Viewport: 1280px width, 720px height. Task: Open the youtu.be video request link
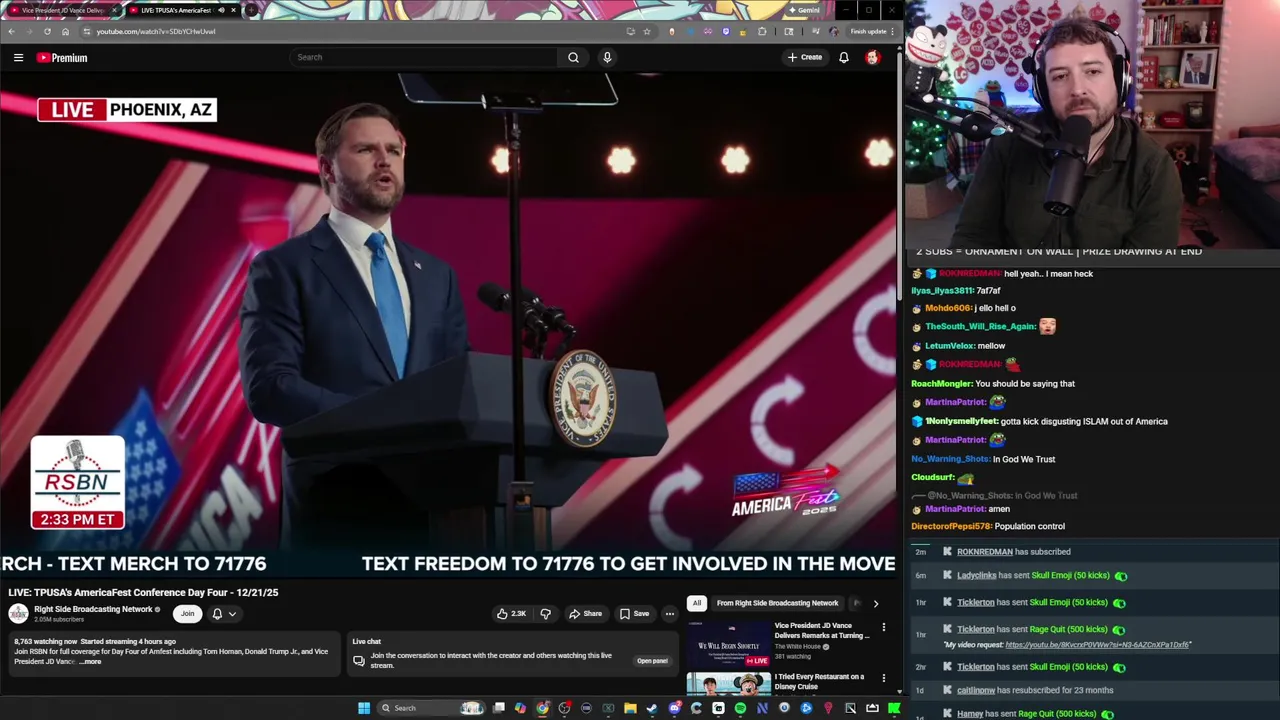(1098, 645)
